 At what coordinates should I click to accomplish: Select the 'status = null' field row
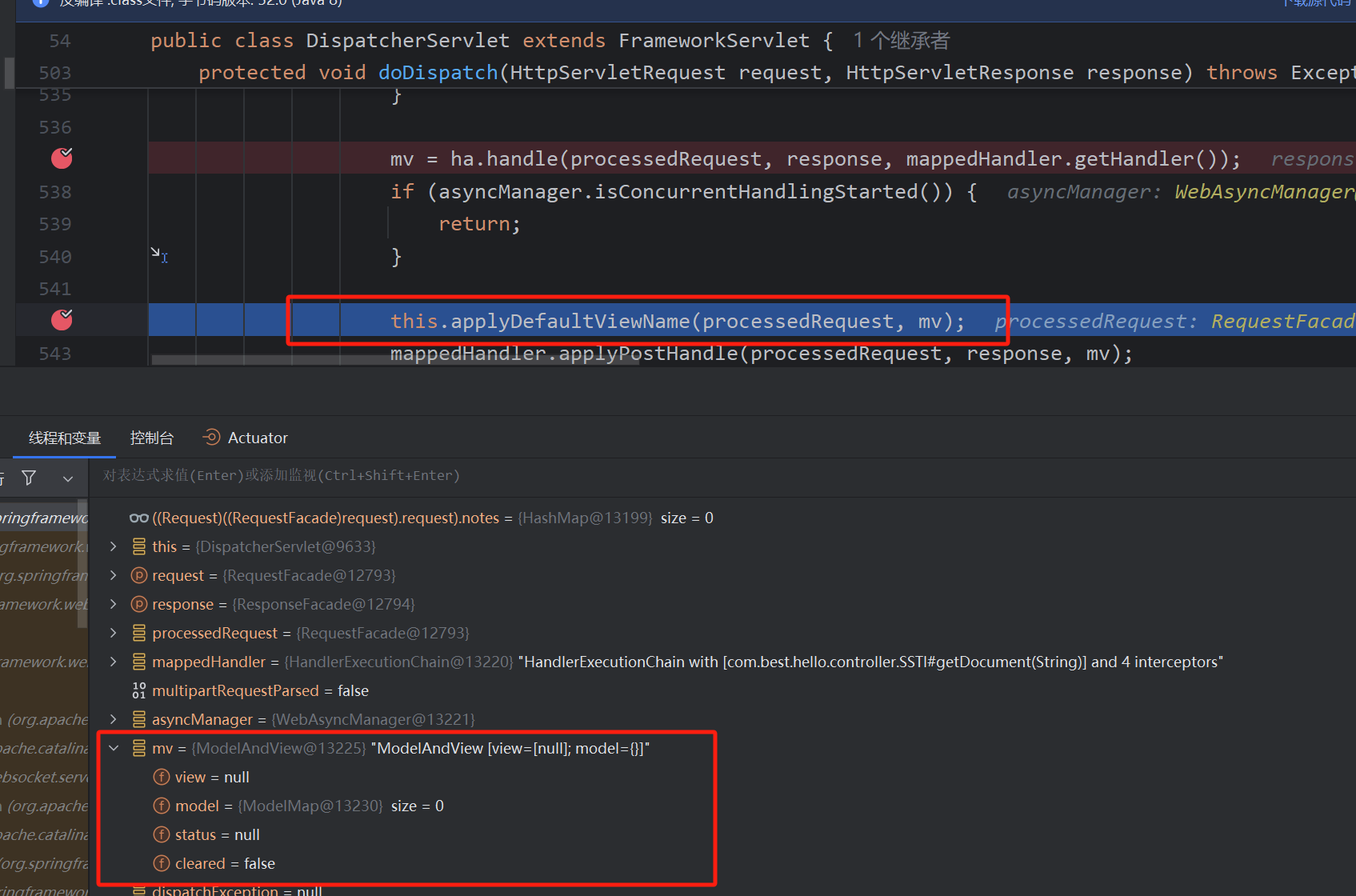pyautogui.click(x=722, y=834)
